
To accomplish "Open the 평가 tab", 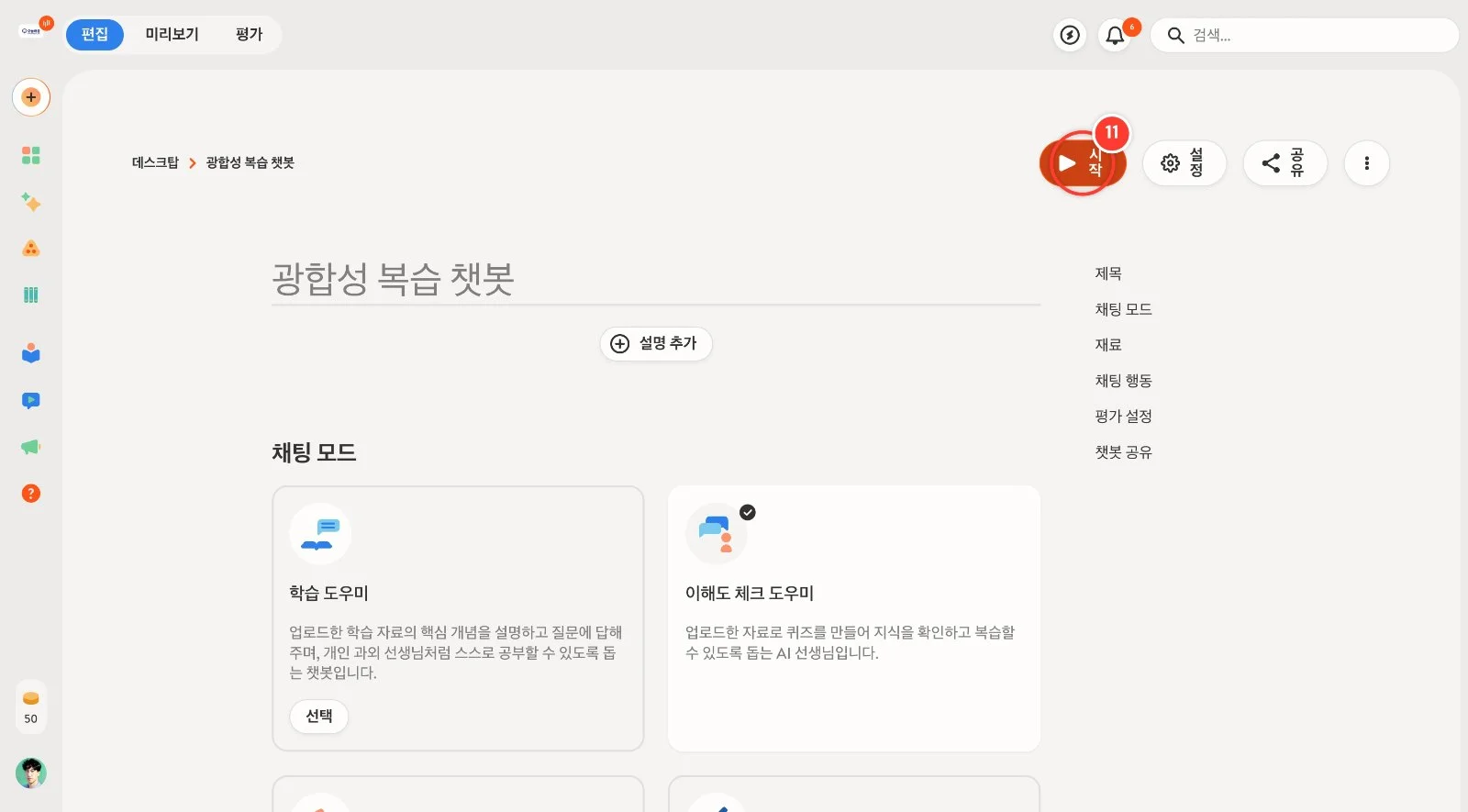I will point(249,35).
